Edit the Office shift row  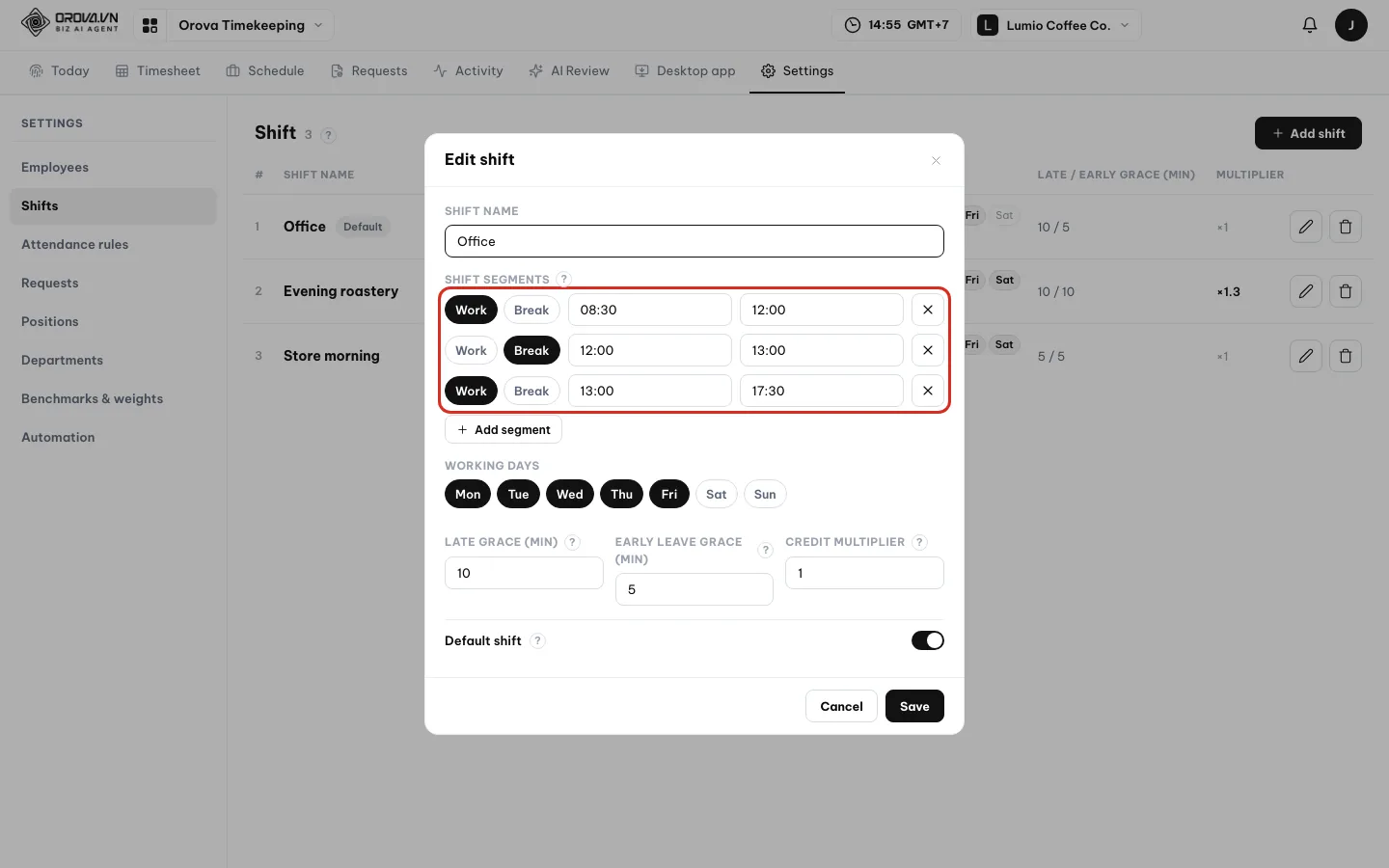1305,227
